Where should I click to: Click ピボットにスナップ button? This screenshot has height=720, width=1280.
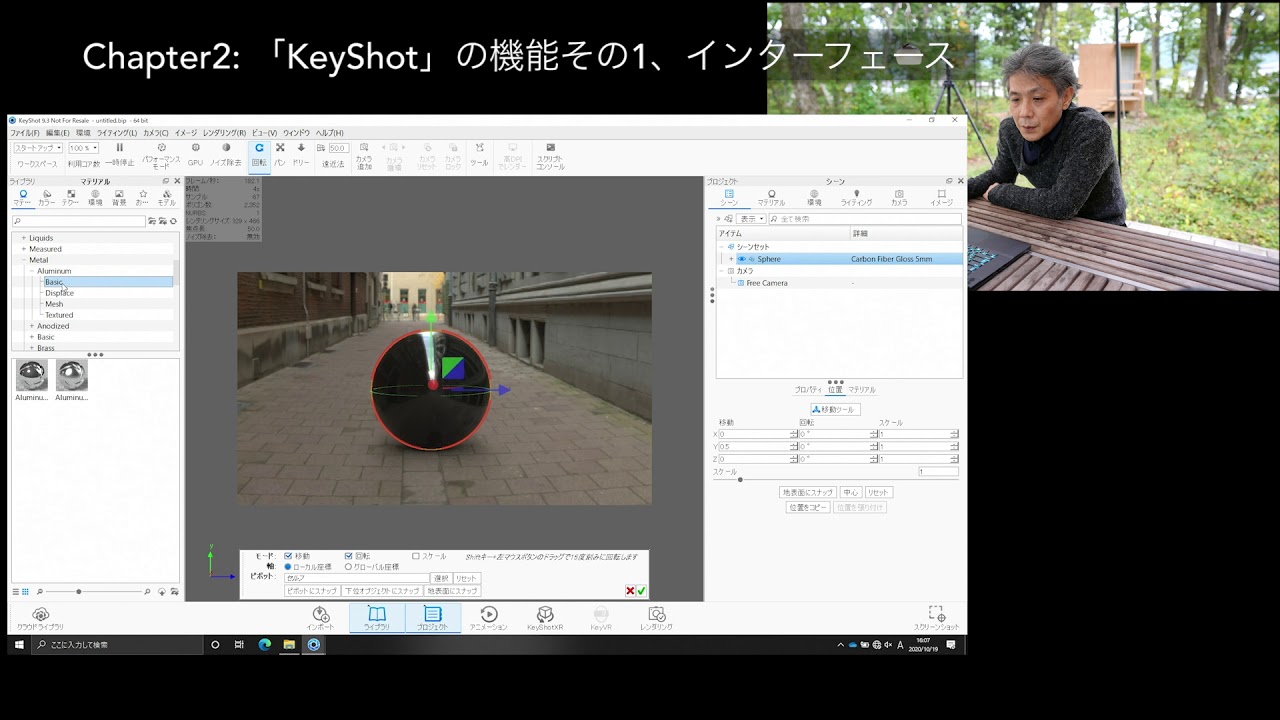point(313,591)
